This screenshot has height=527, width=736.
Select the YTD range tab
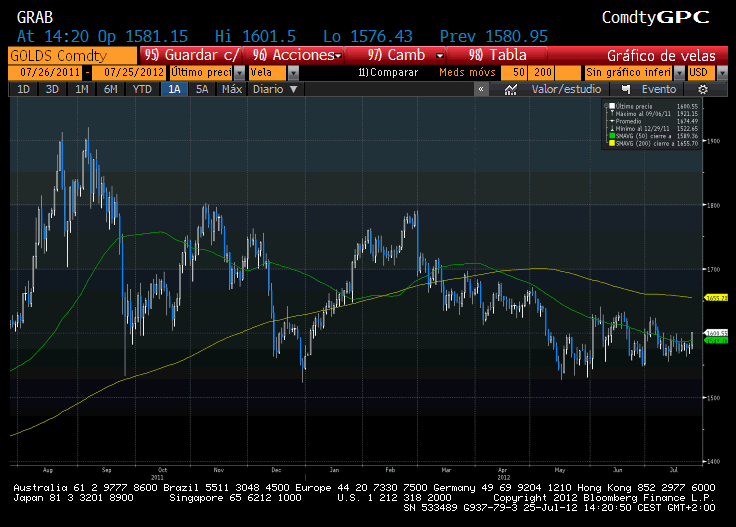[142, 89]
